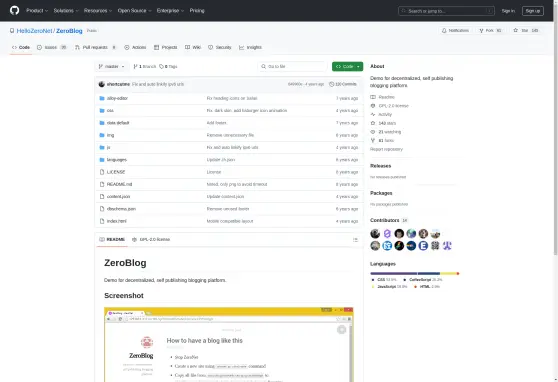Open the Security tab

pos(220,47)
